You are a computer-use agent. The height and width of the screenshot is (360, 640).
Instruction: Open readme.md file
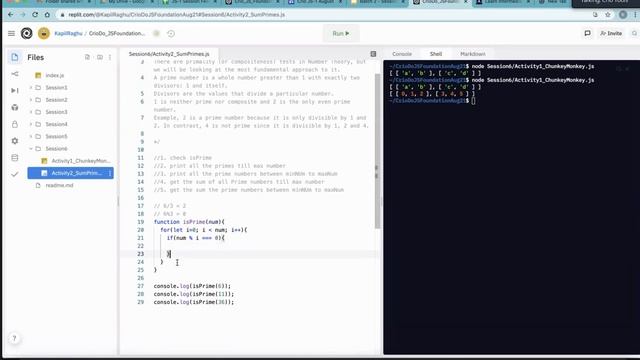[x=60, y=185]
